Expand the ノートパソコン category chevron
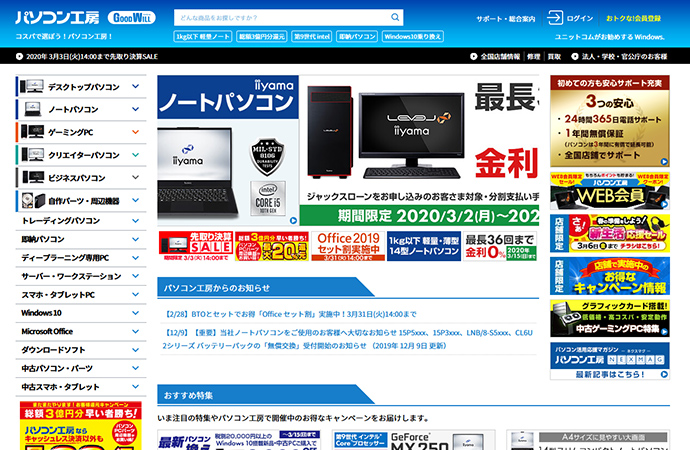690x450 pixels. 136,109
